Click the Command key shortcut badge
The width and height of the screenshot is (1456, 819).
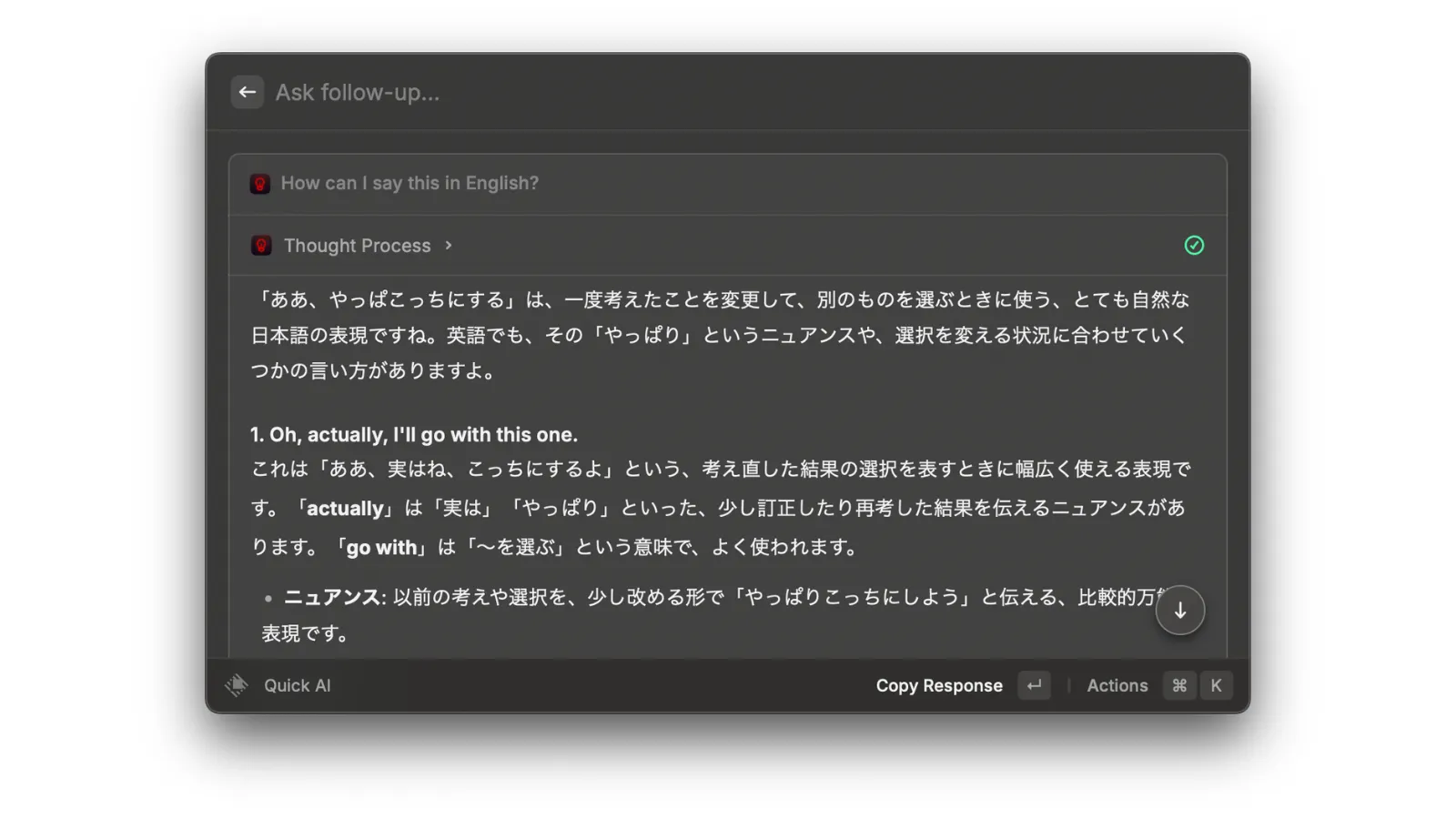[1179, 685]
